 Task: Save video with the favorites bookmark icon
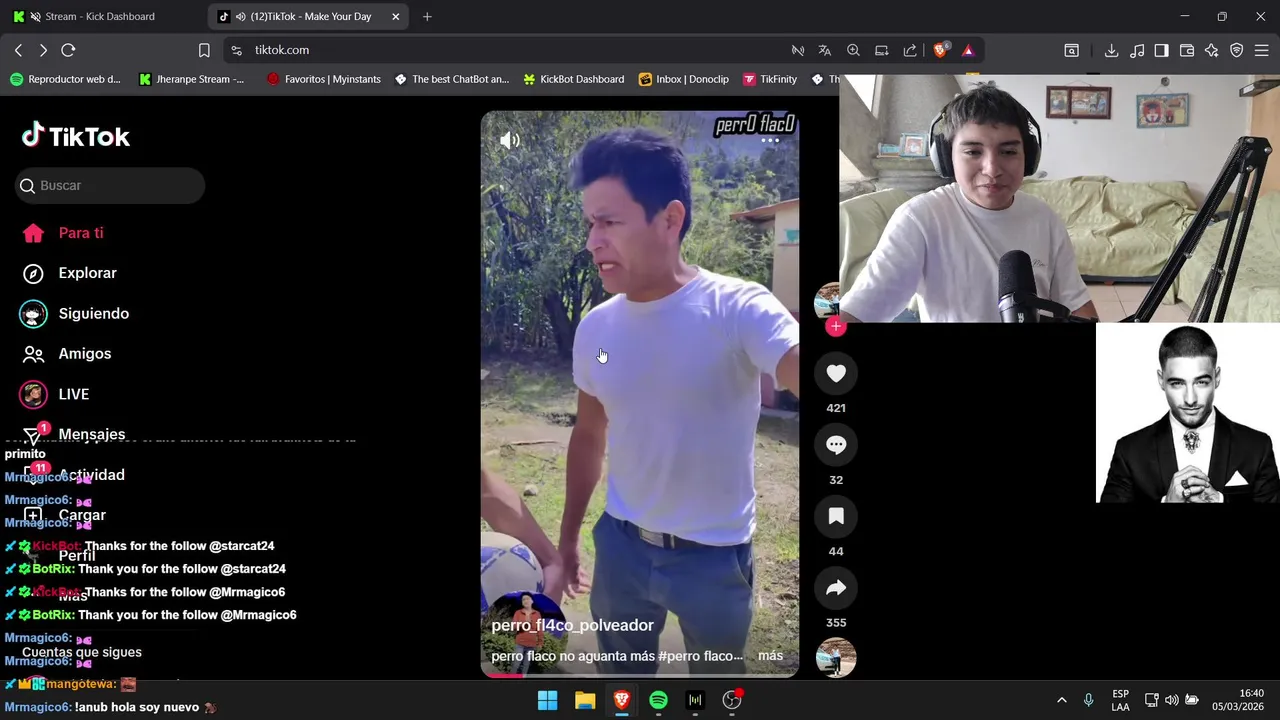point(836,516)
